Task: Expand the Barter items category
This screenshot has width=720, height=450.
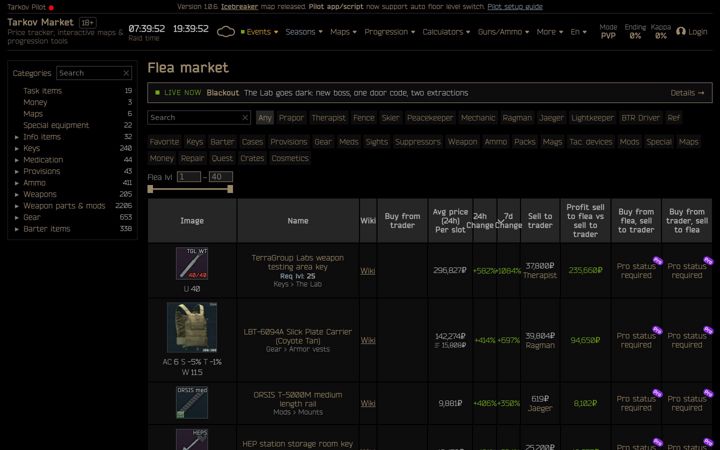Action: pyautogui.click(x=17, y=229)
